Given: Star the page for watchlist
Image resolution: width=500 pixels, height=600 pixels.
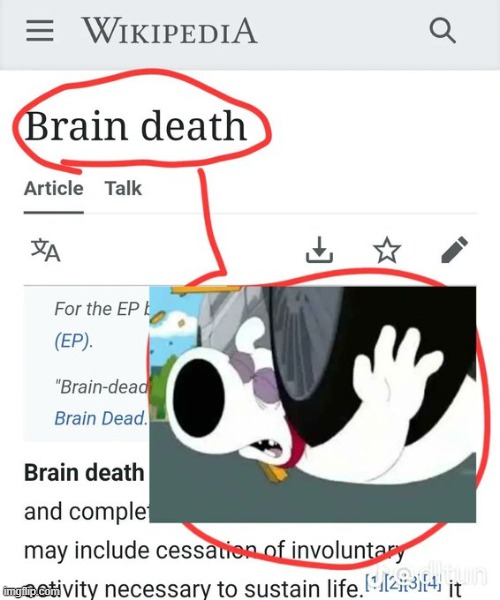Looking at the screenshot, I should (x=387, y=250).
